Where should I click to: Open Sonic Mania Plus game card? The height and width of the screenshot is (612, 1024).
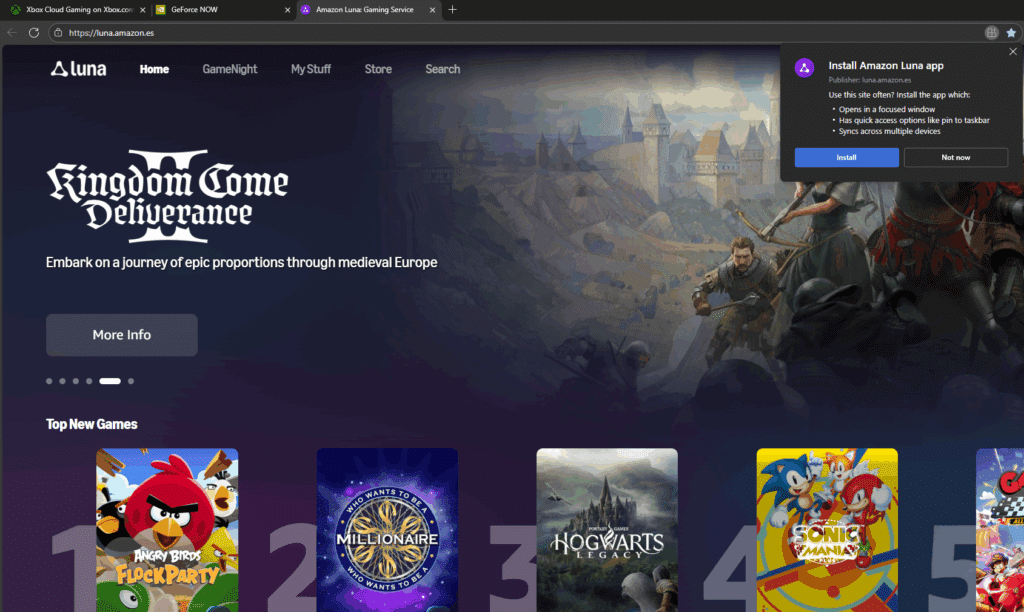pyautogui.click(x=827, y=530)
